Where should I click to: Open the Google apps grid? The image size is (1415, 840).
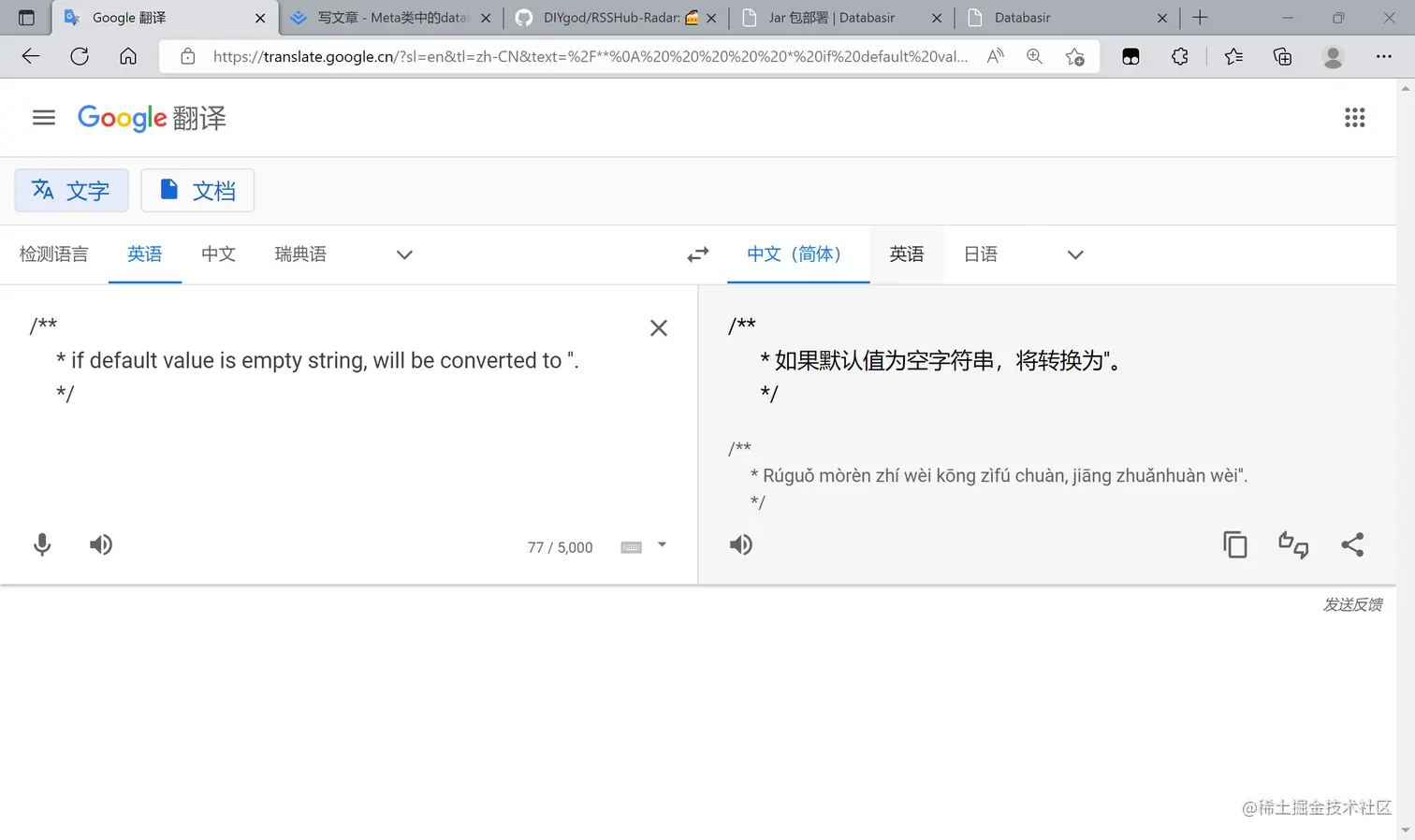1354,117
